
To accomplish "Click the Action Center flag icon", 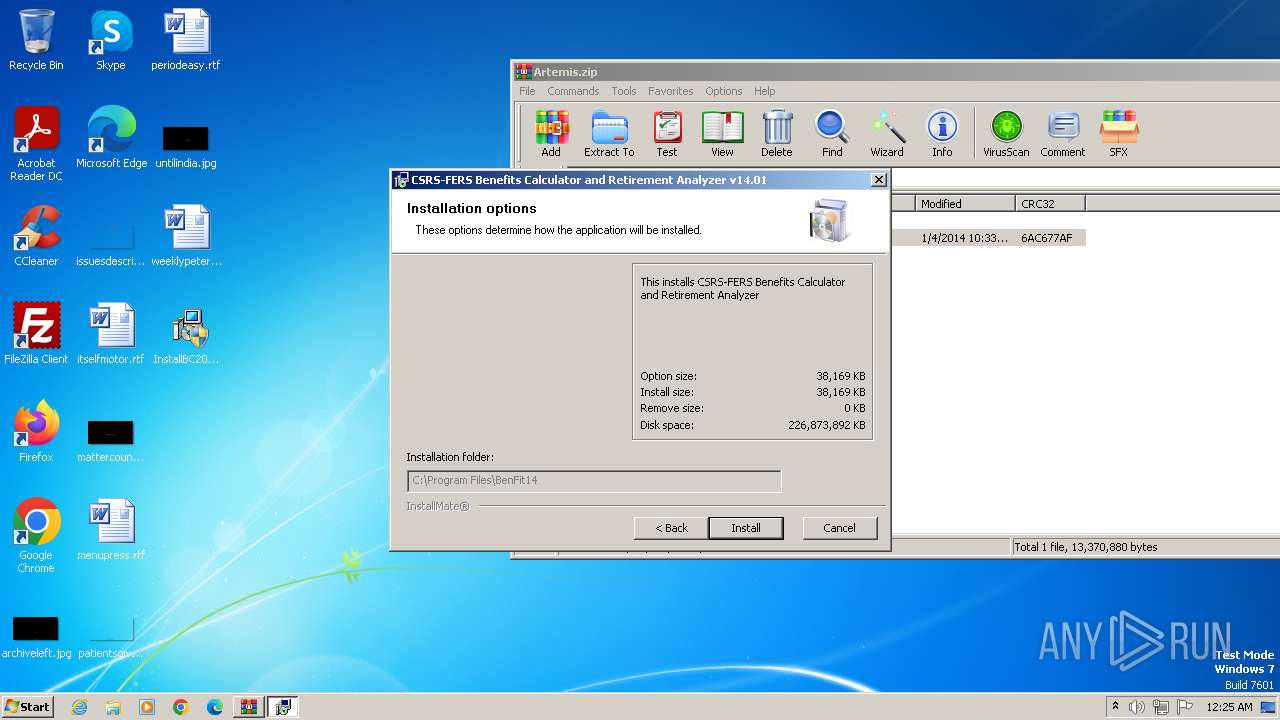I will tap(1185, 707).
